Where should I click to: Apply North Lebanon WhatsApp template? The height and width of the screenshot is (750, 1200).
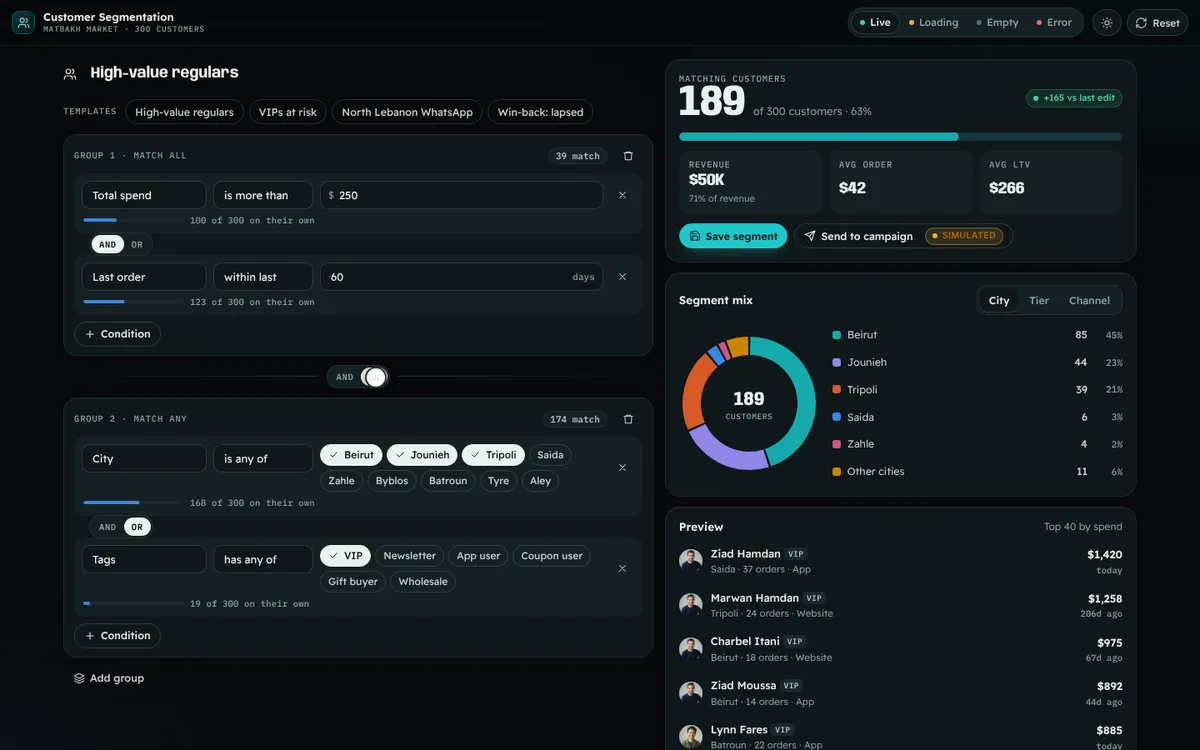coord(407,112)
